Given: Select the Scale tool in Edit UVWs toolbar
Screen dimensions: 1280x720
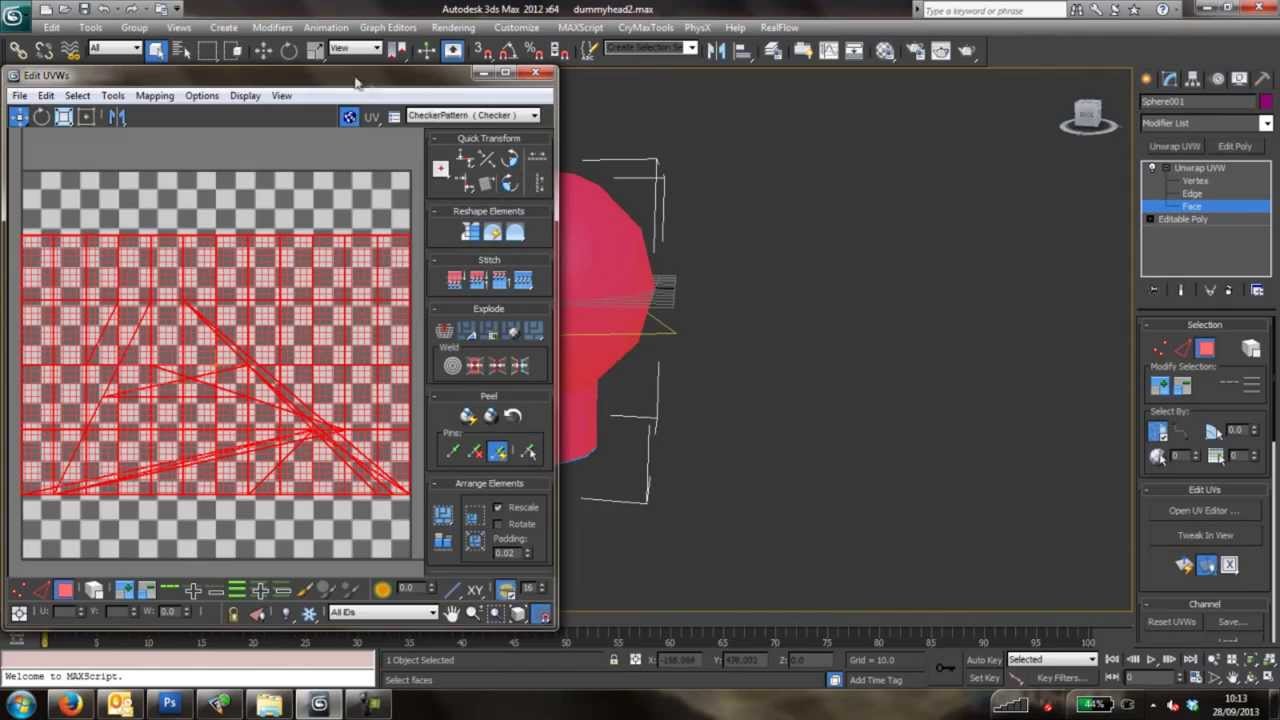Looking at the screenshot, I should tap(63, 117).
